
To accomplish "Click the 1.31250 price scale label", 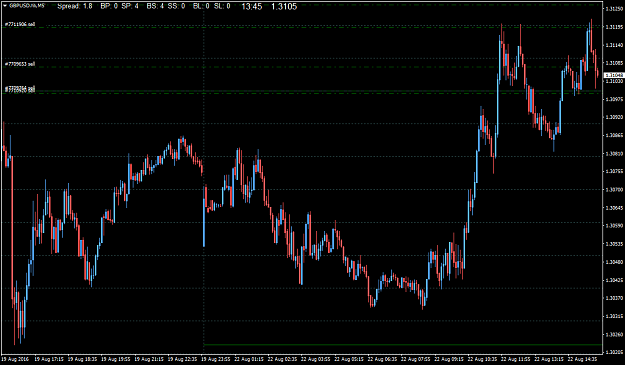I will click(614, 9).
